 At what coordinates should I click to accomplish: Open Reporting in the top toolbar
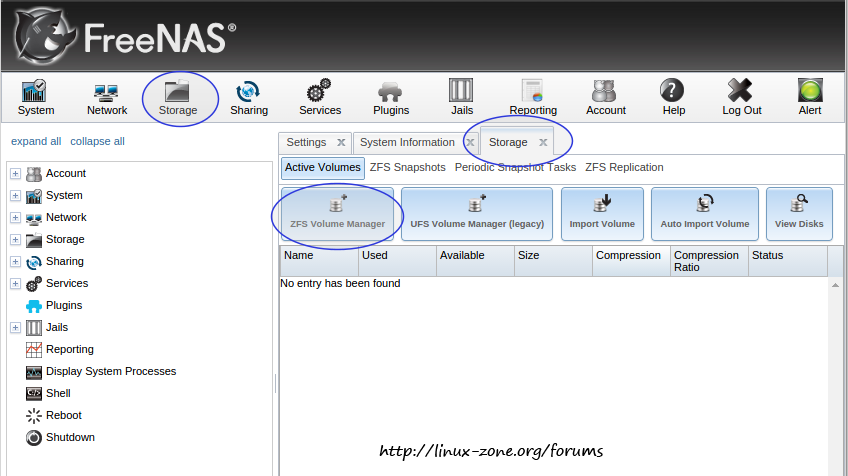[x=532, y=98]
